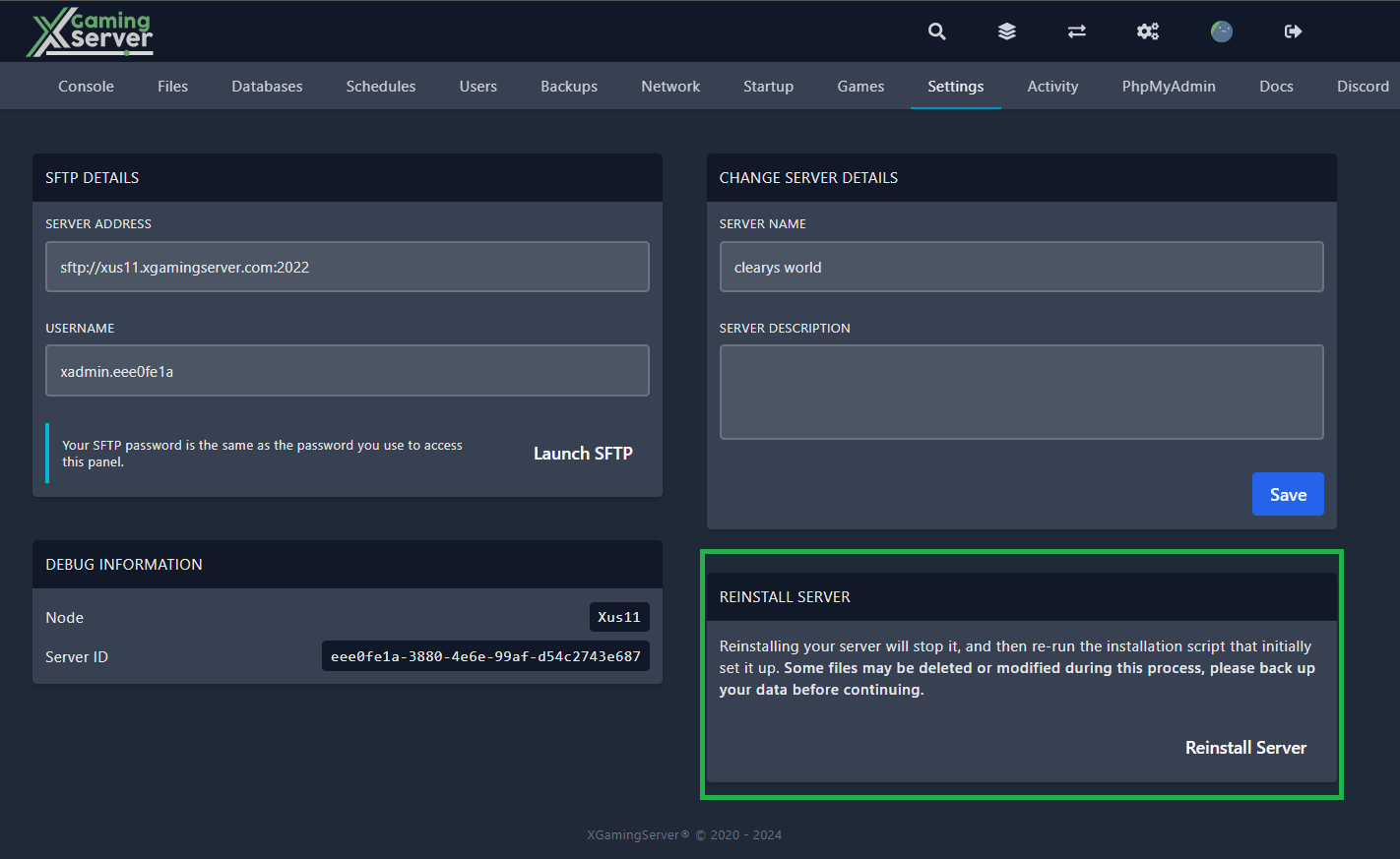Click Reinstall Server
Image resolution: width=1400 pixels, height=859 pixels.
pos(1245,747)
